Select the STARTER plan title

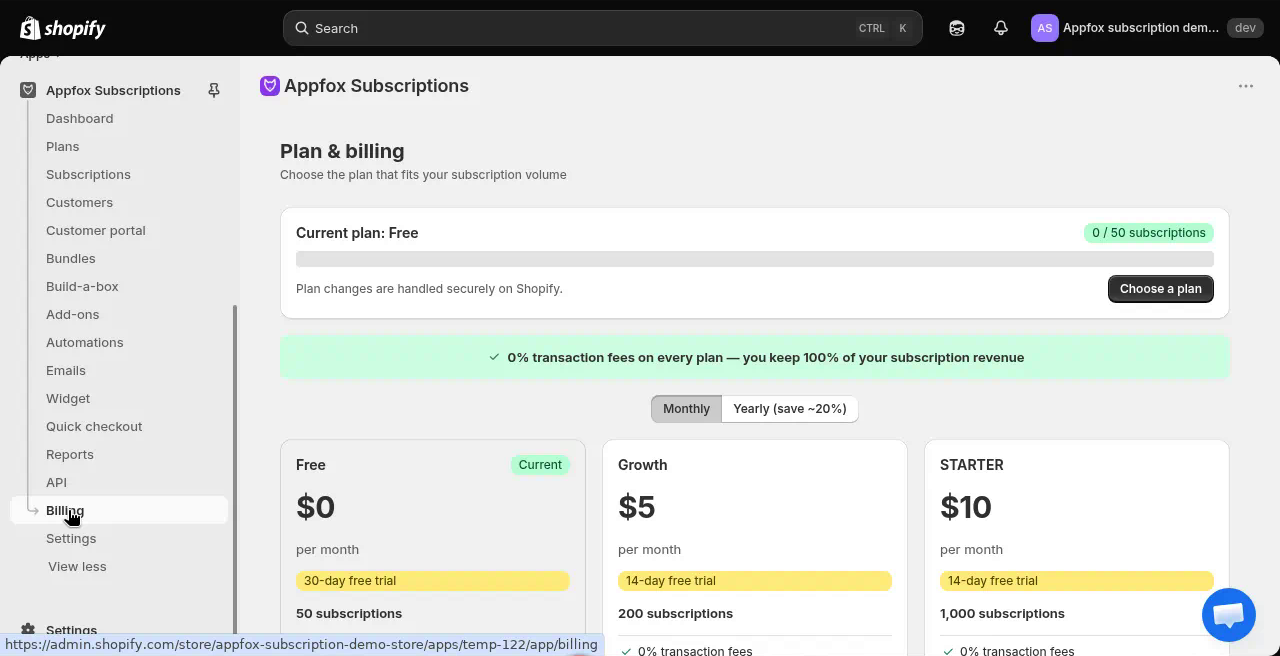click(x=972, y=465)
